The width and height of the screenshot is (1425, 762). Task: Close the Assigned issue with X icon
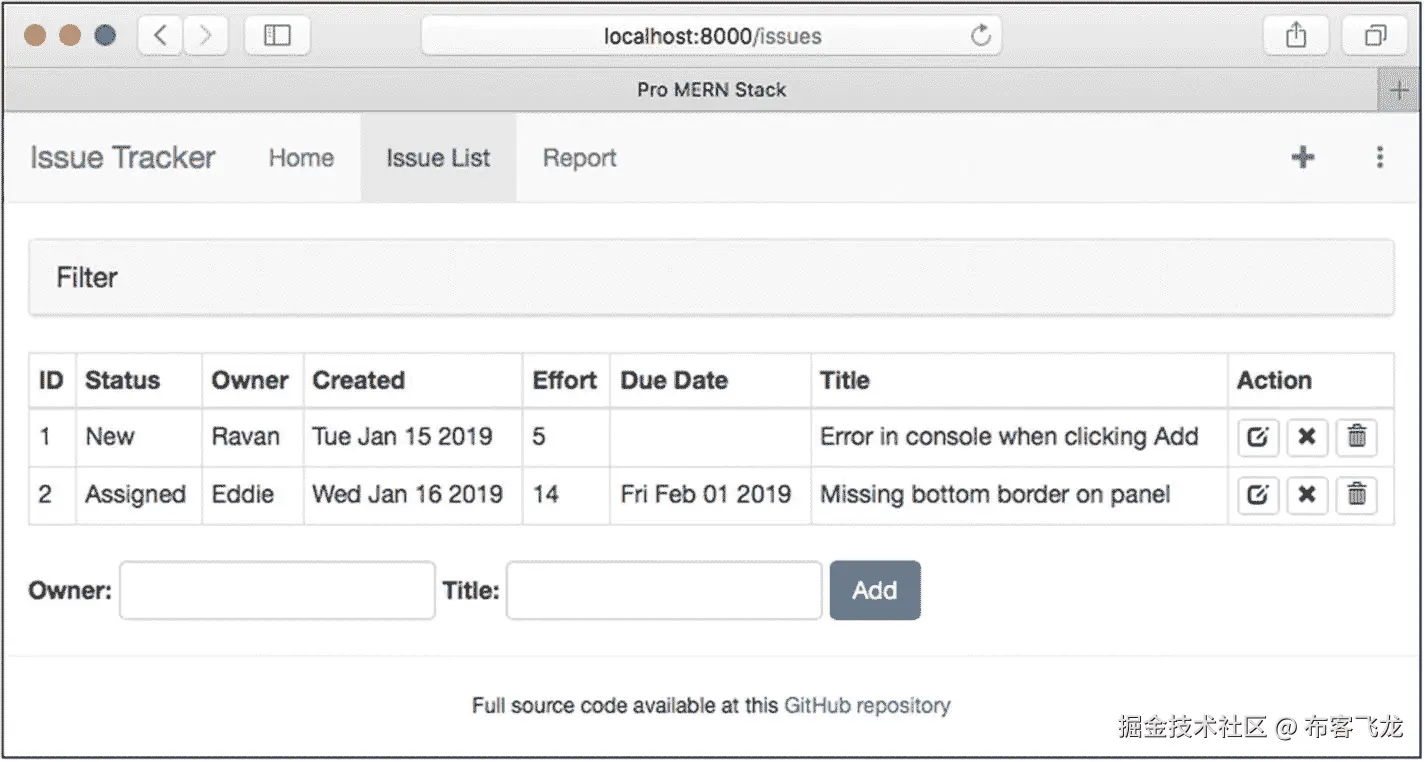[x=1307, y=494]
